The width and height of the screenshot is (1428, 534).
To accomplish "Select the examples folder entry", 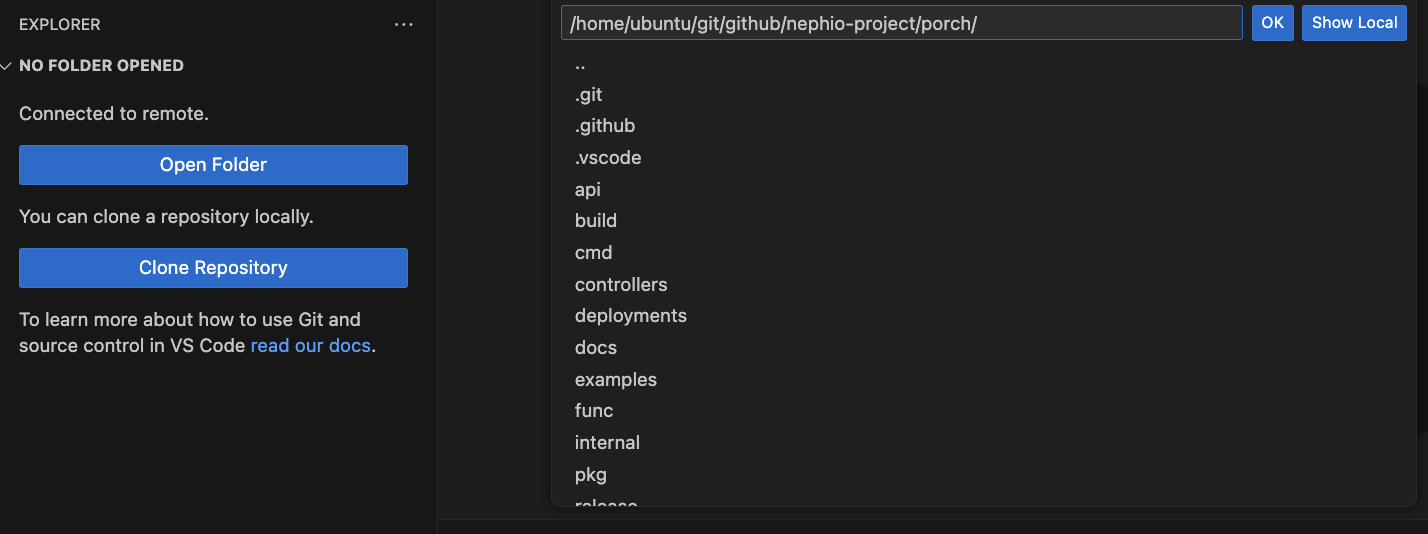I will point(616,380).
